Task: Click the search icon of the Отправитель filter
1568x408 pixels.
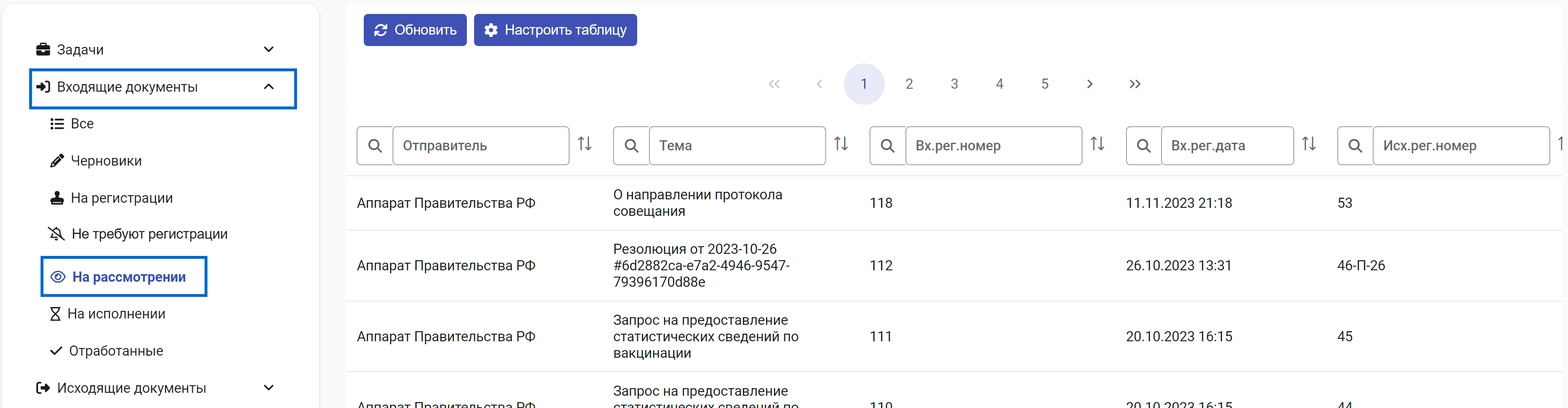Action: point(375,146)
